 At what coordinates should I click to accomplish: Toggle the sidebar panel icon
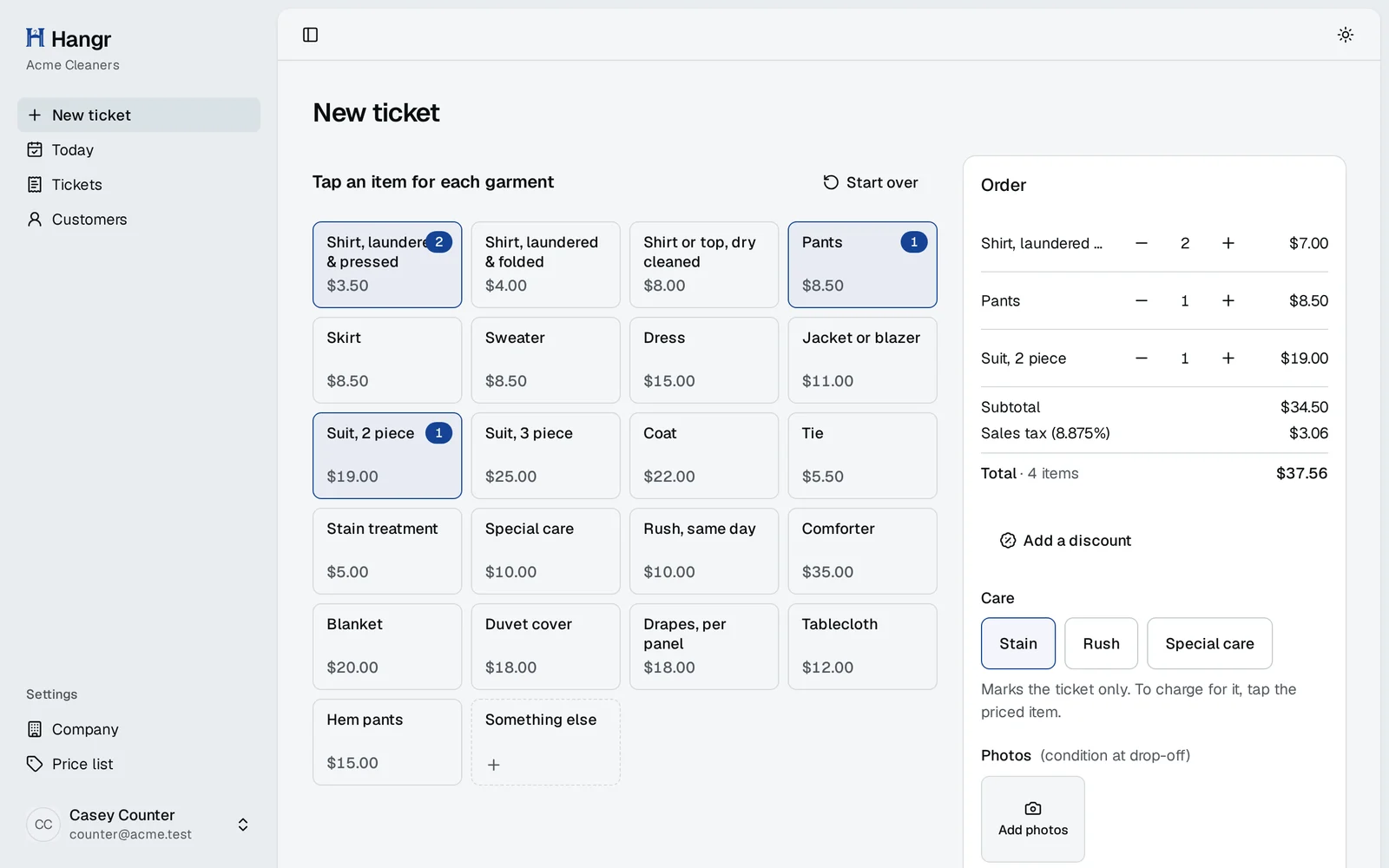[310, 35]
